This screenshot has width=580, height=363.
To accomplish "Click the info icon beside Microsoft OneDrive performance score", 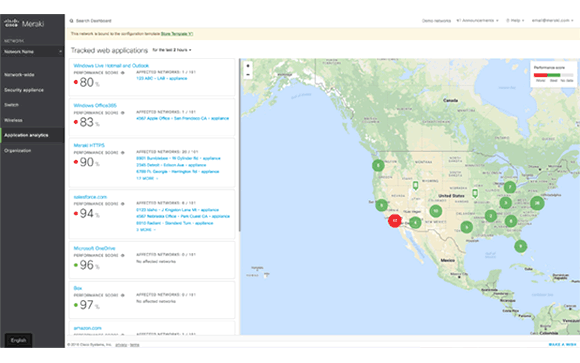I will tap(123, 255).
